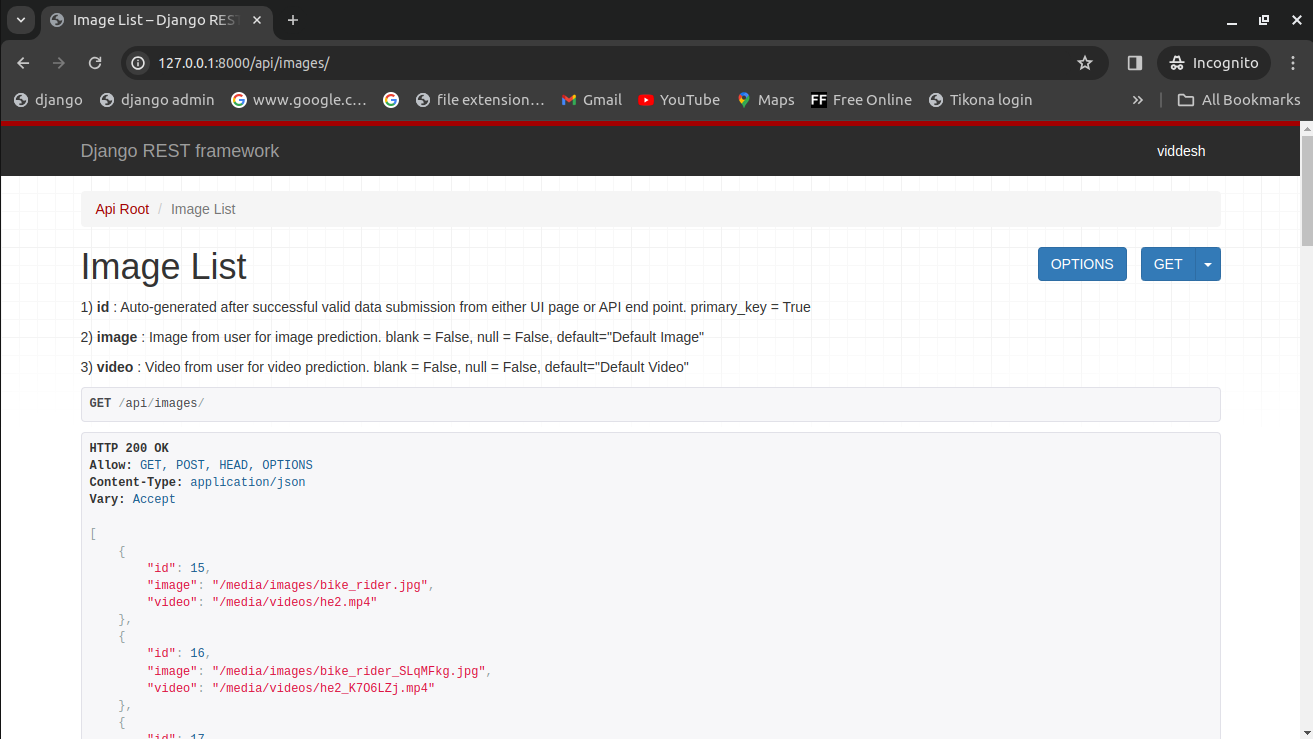
Task: Open the YouTube bookmark
Action: click(x=679, y=100)
